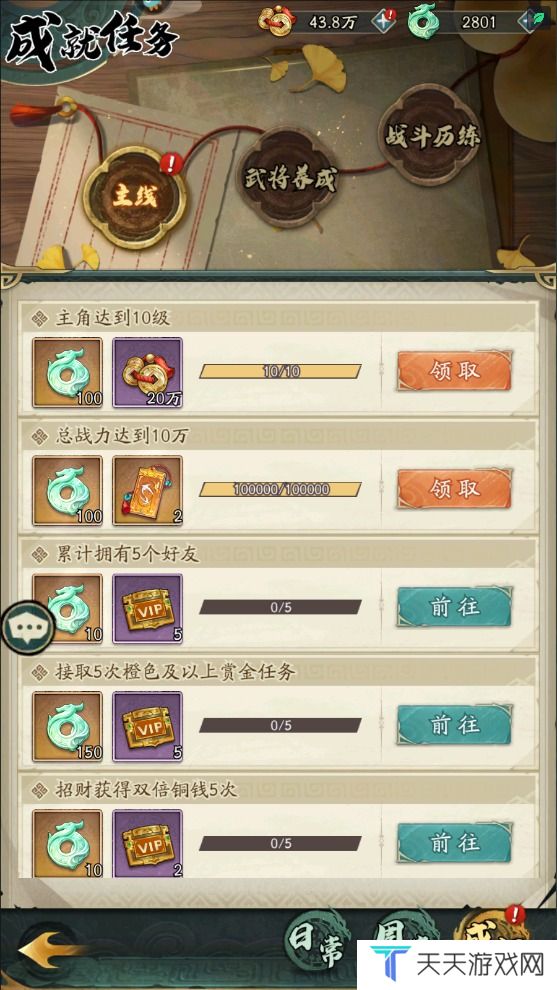The image size is (557, 990).
Task: Tap 150 jade reward in bounty task
Action: coord(68,726)
